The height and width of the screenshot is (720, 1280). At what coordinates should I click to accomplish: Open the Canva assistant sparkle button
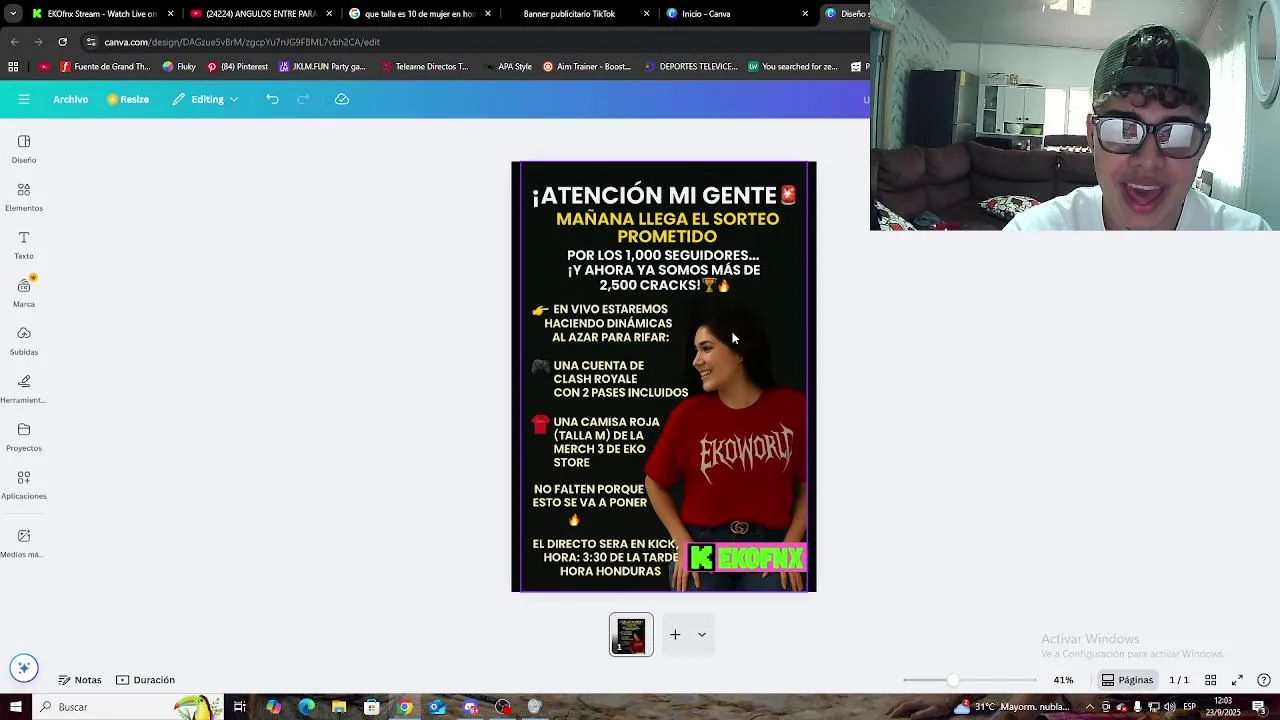click(24, 667)
